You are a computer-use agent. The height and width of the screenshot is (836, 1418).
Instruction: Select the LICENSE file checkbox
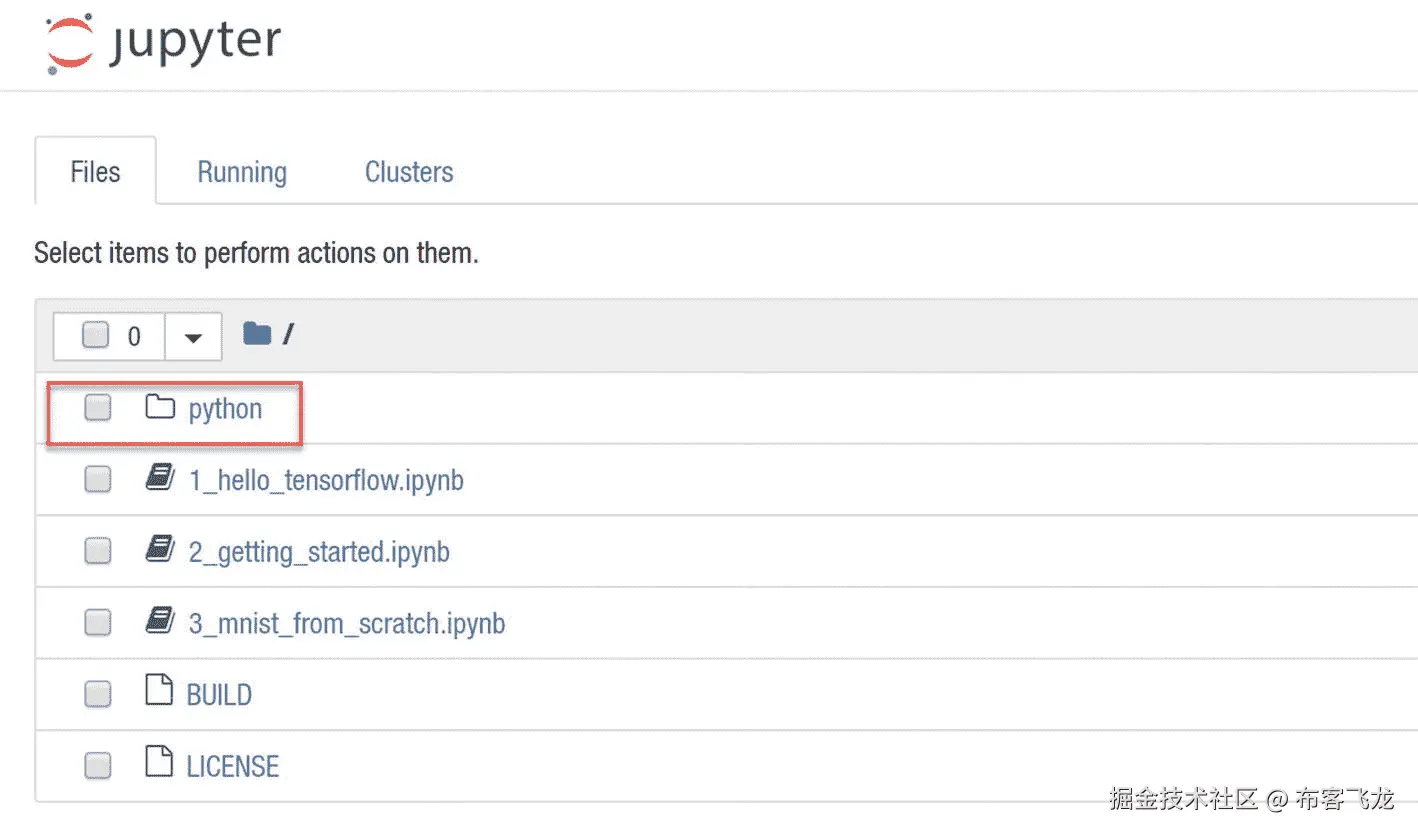[x=97, y=766]
